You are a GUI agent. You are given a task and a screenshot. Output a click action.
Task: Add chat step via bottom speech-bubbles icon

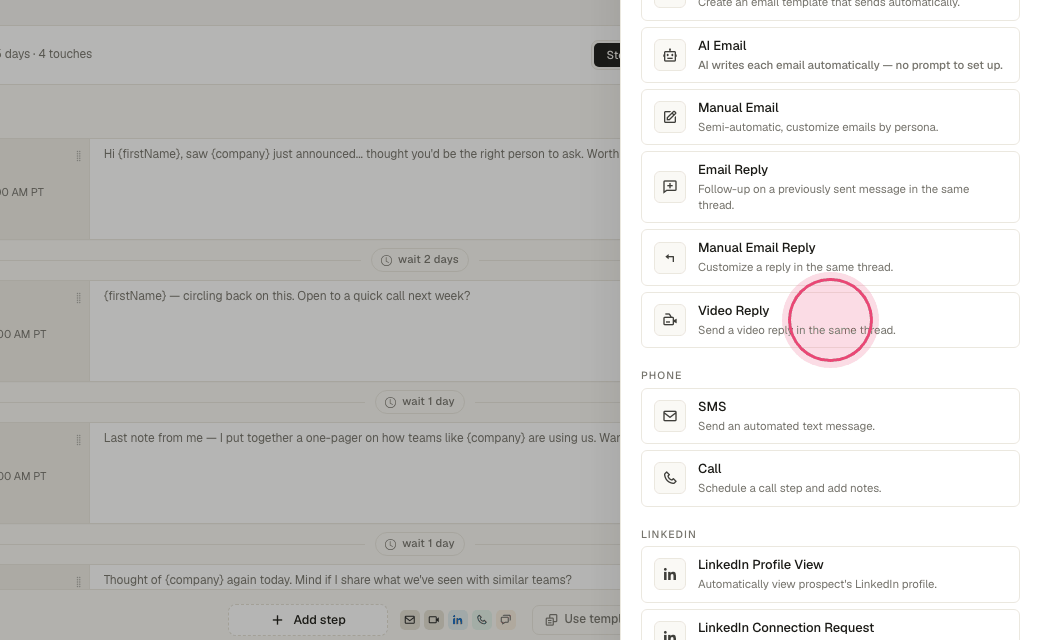(505, 619)
